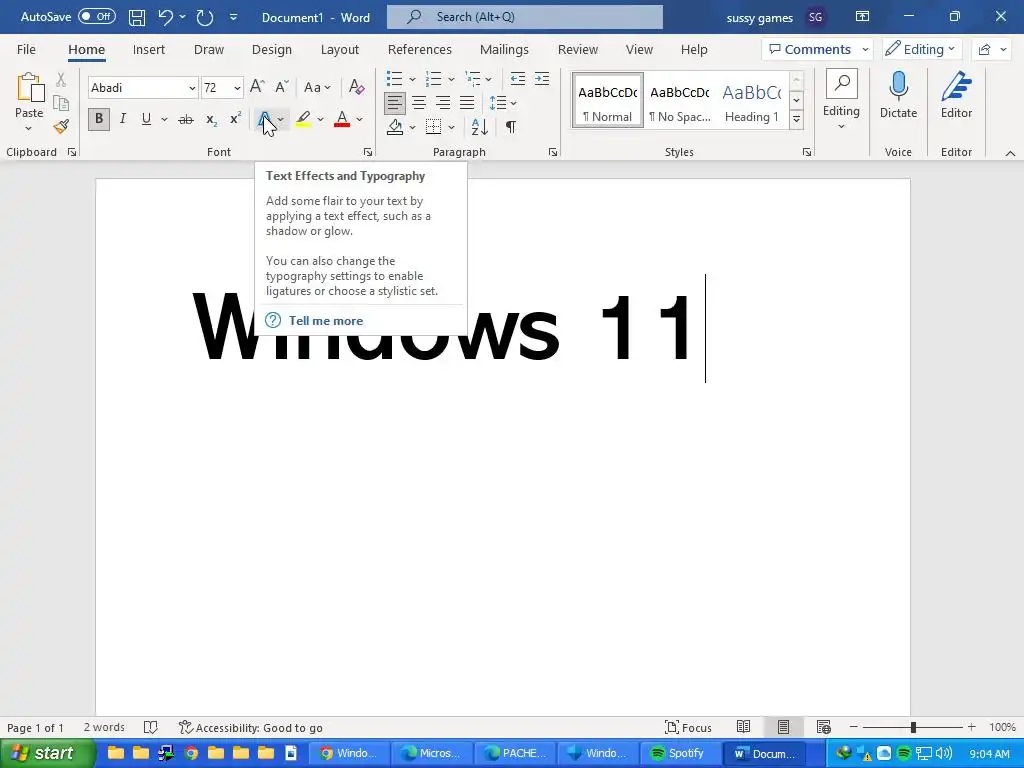Expand the Styles gallery More arrow

click(x=796, y=119)
